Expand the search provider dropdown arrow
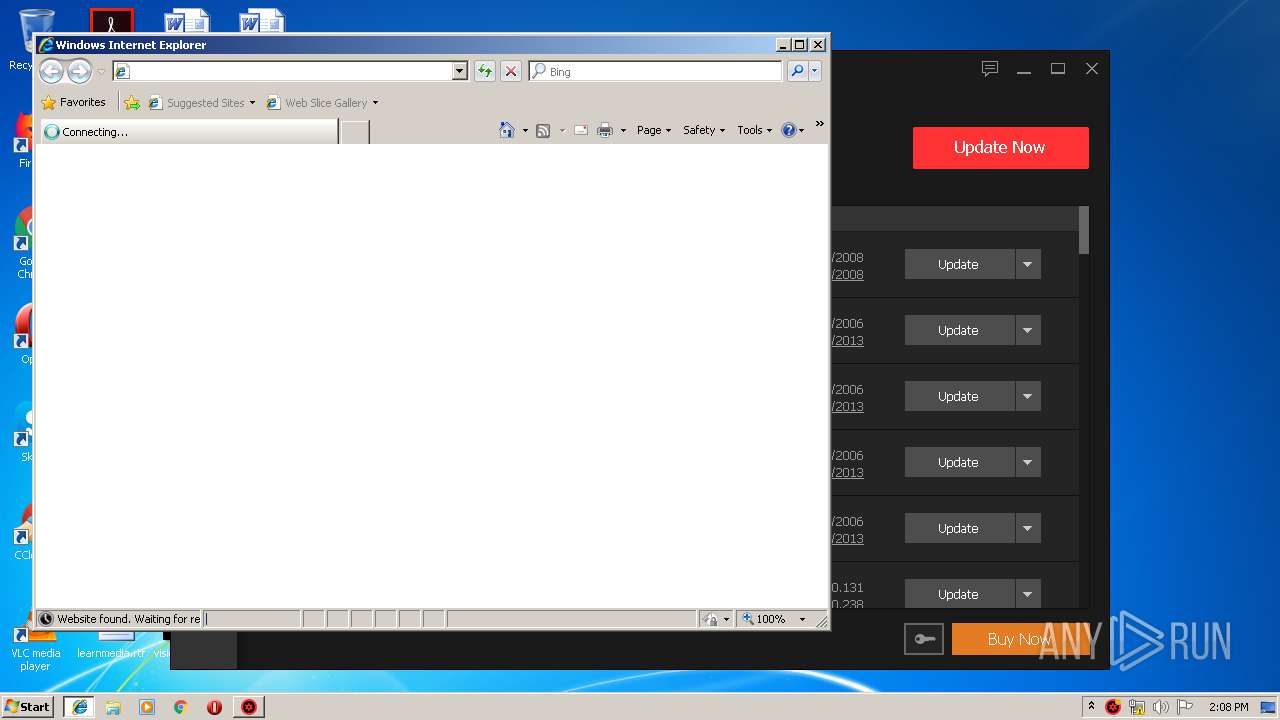 click(x=815, y=71)
